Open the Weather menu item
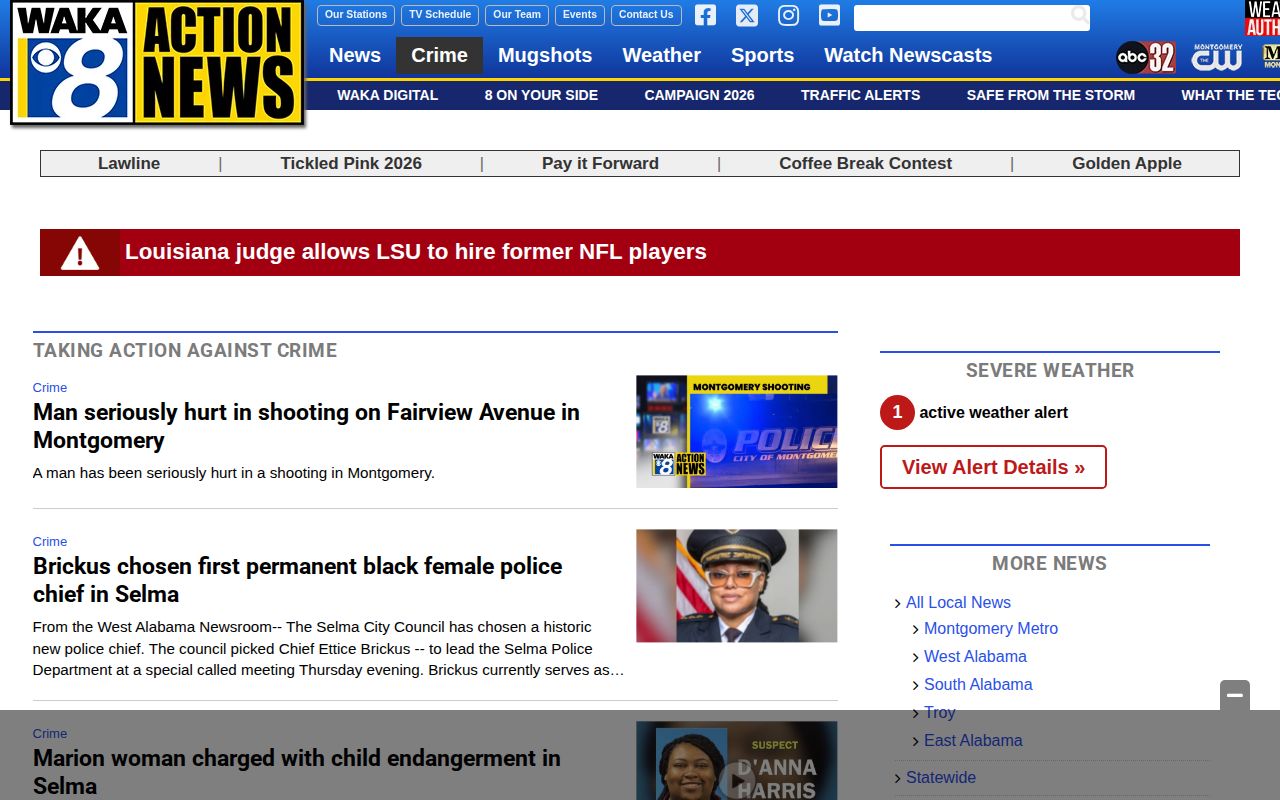 (x=661, y=55)
